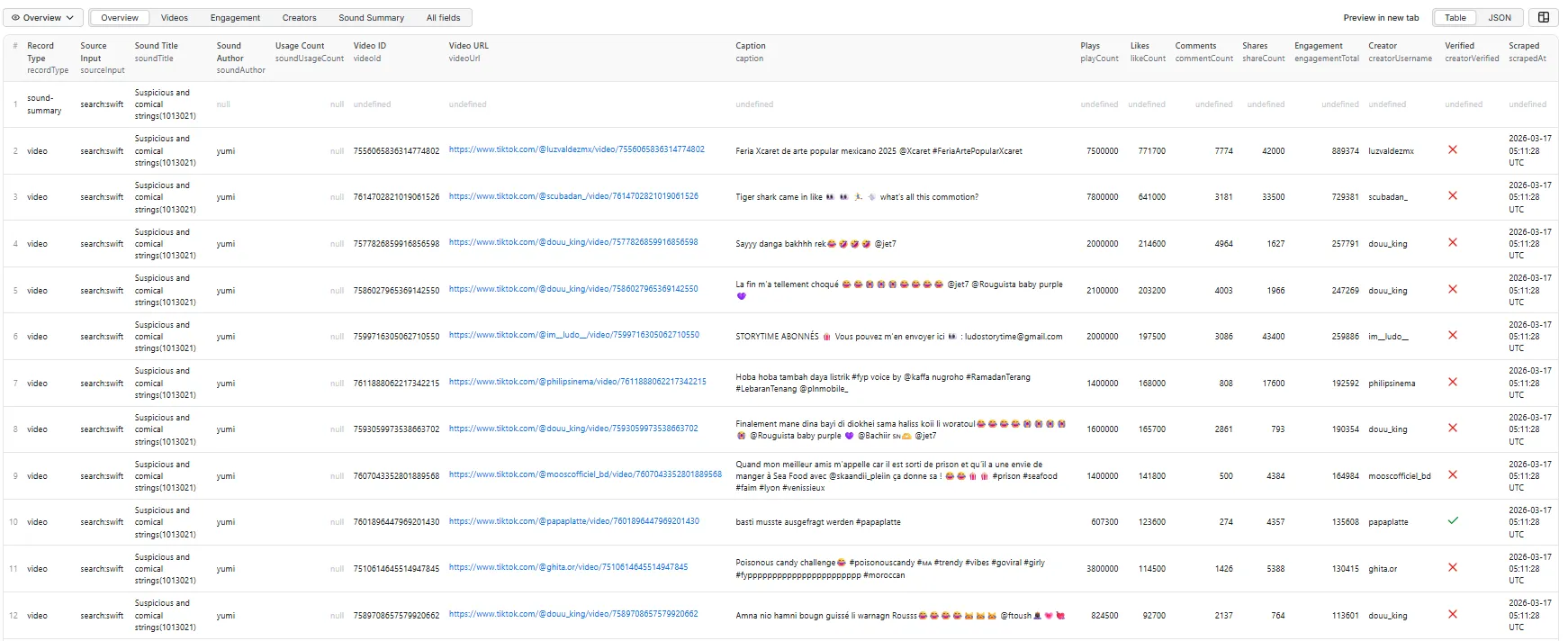
Task: Go to the Creators tab
Action: (299, 18)
